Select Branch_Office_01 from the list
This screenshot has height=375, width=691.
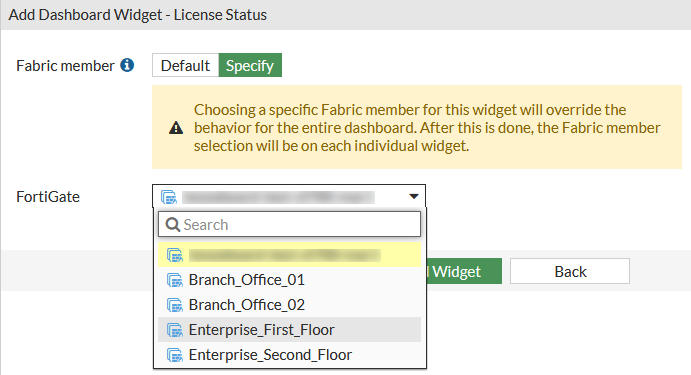click(x=290, y=280)
